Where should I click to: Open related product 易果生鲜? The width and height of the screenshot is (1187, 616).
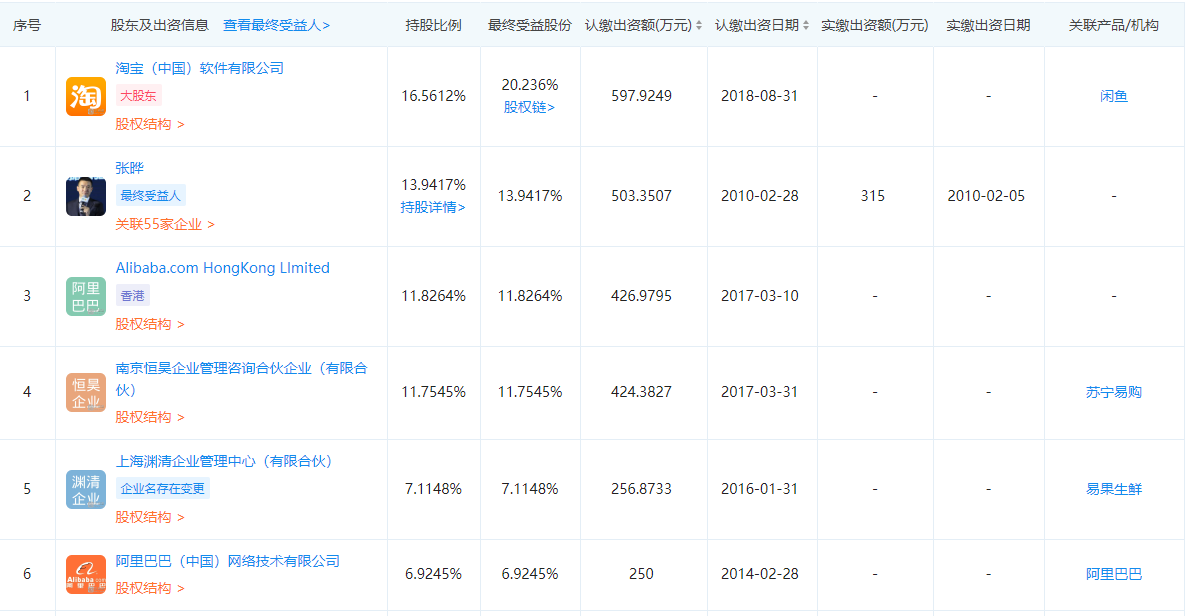click(x=1114, y=489)
